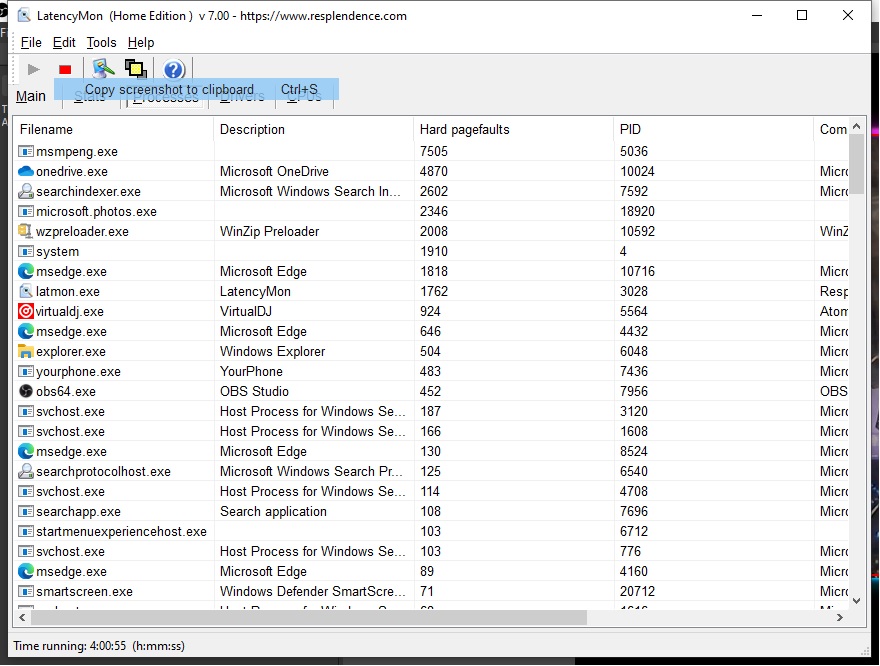Screen dimensions: 880x666
Task: Click the WinZip Preloader description
Action: tap(269, 231)
